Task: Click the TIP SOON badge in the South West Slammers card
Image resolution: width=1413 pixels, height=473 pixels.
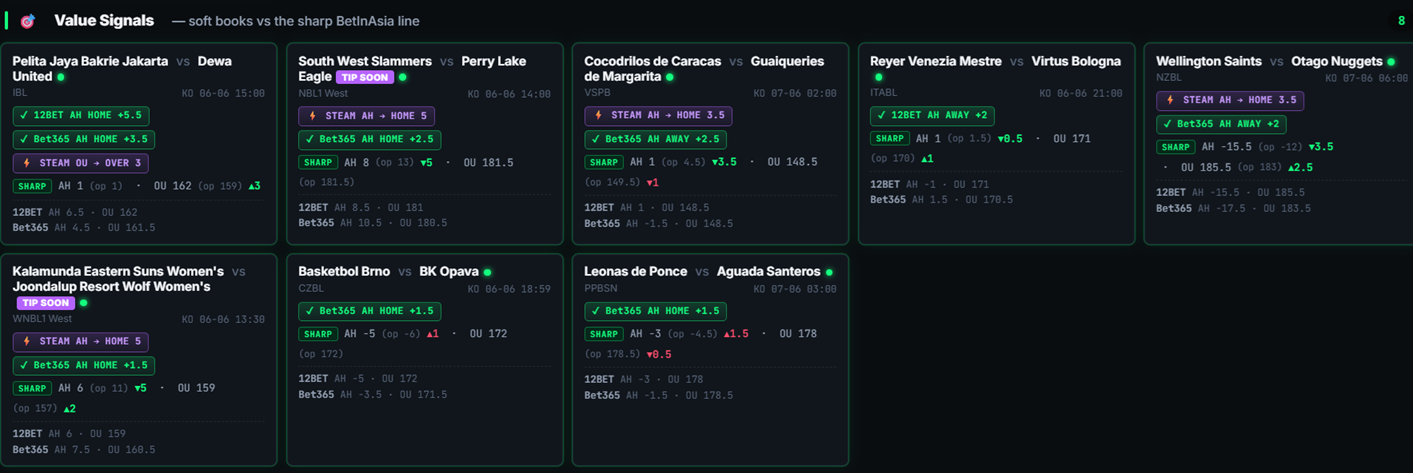Action: [365, 77]
